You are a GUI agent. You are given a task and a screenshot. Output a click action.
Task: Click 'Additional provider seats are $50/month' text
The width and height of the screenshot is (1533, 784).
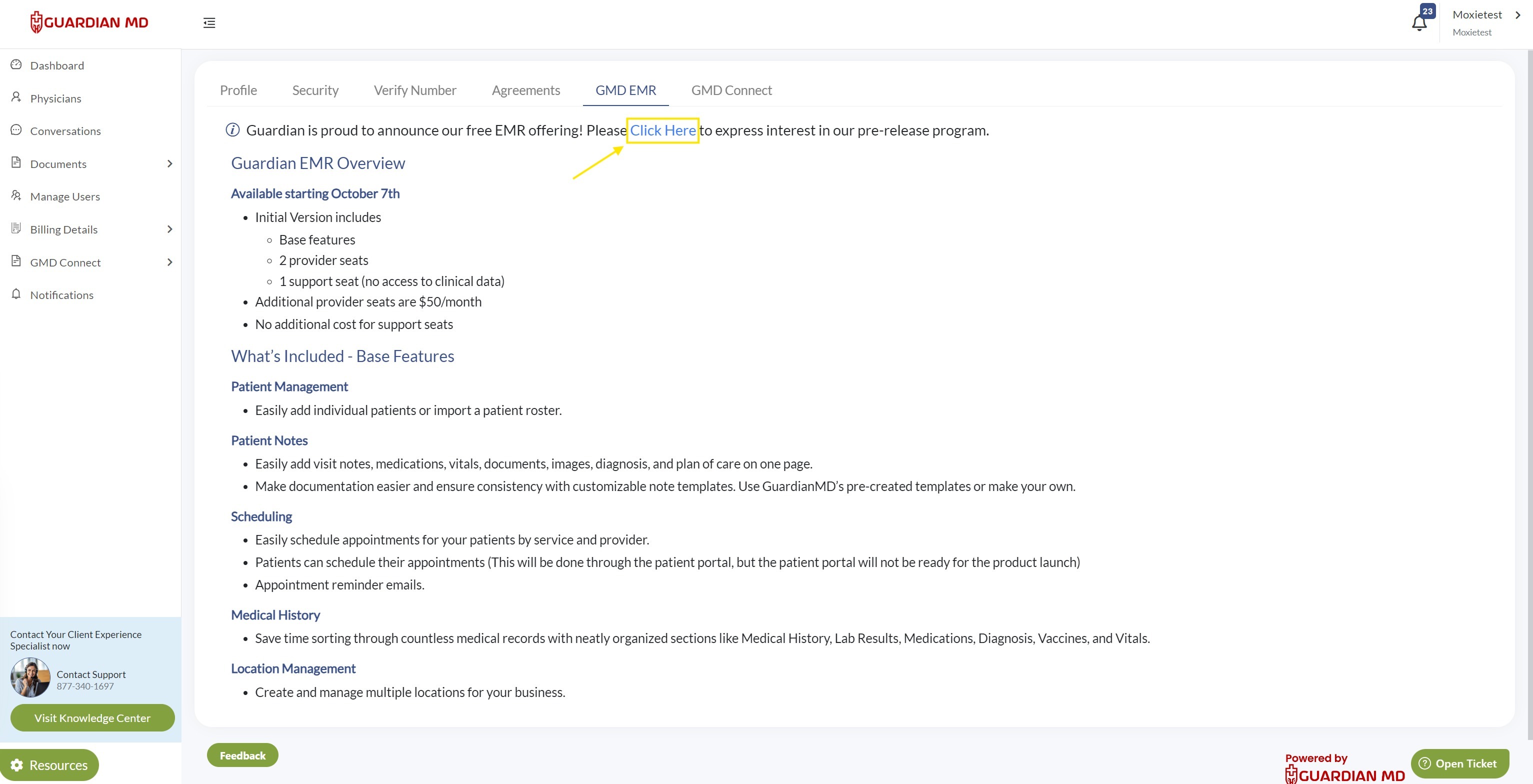pos(368,302)
